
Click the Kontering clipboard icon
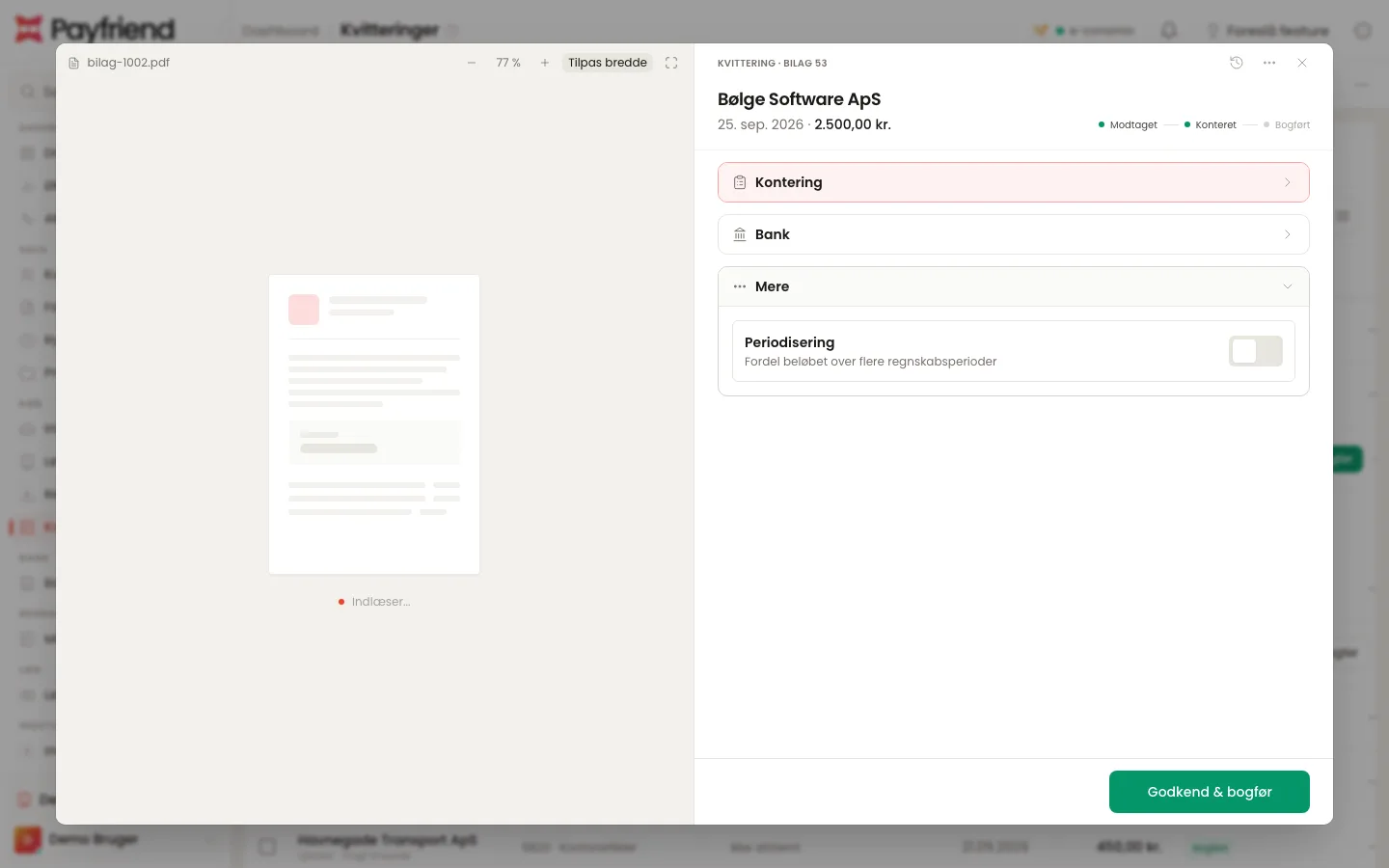click(740, 182)
